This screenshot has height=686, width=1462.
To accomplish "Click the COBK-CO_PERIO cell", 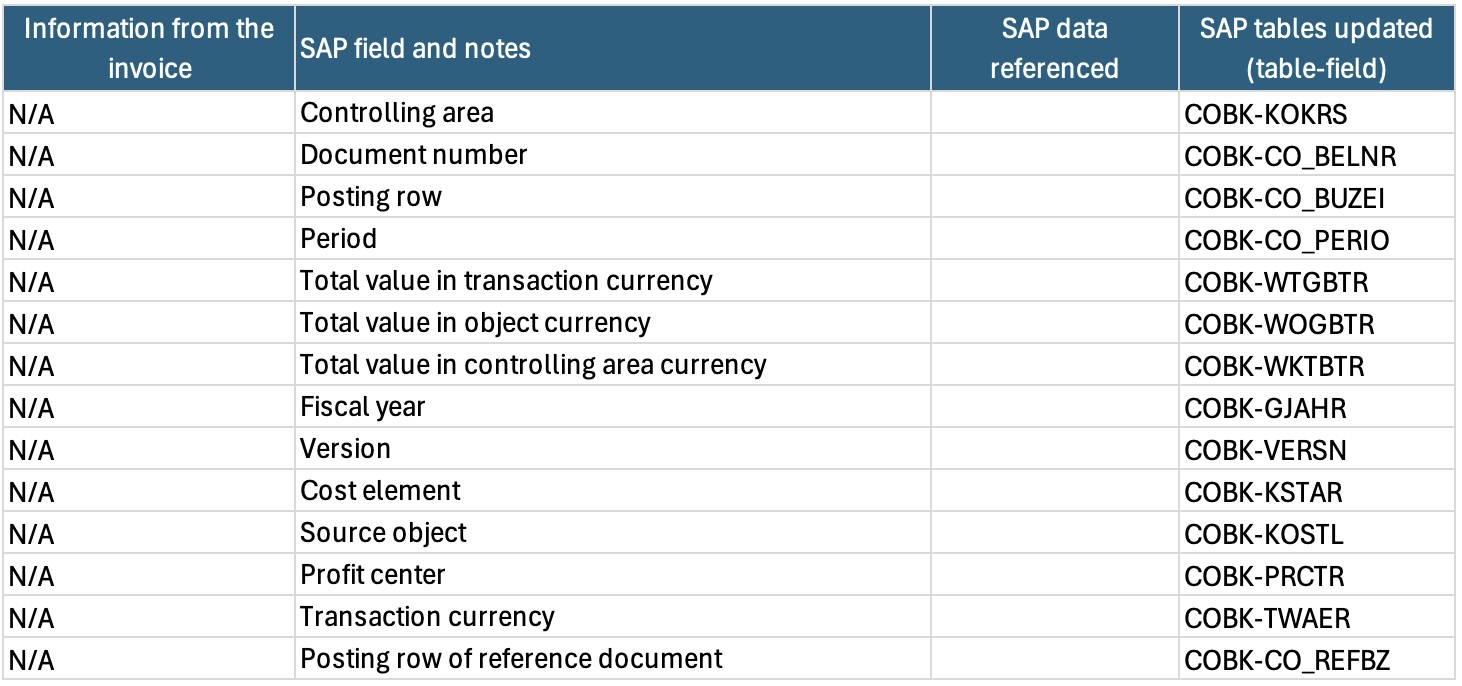I will click(x=1316, y=239).
